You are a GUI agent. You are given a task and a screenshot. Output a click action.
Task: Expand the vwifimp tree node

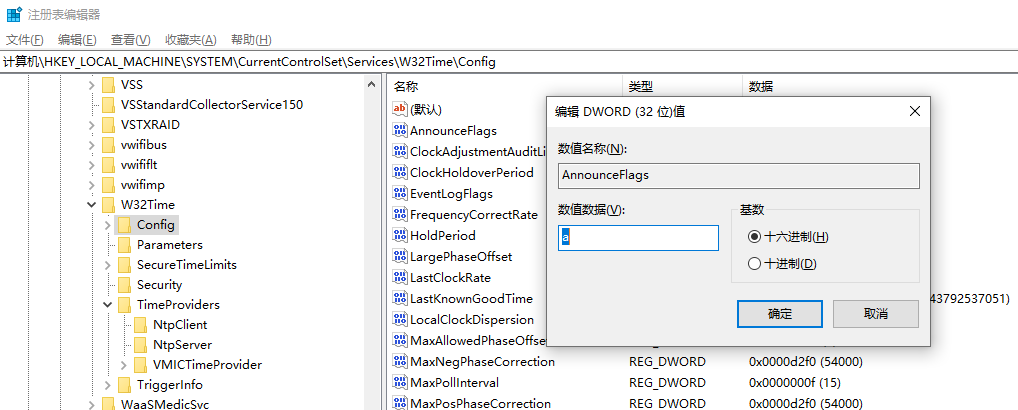tap(92, 185)
